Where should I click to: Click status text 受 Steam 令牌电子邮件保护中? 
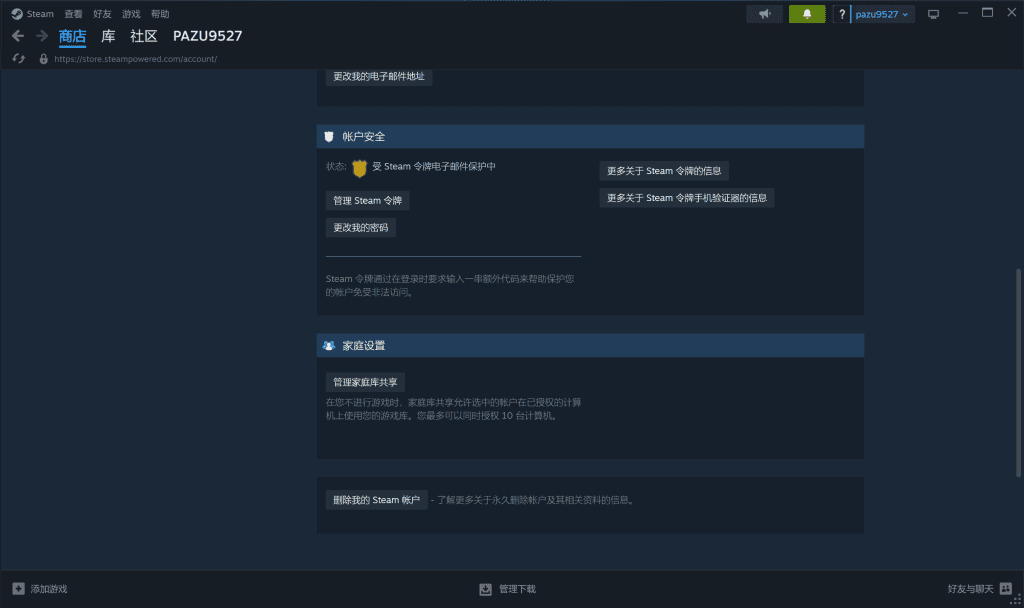click(434, 167)
